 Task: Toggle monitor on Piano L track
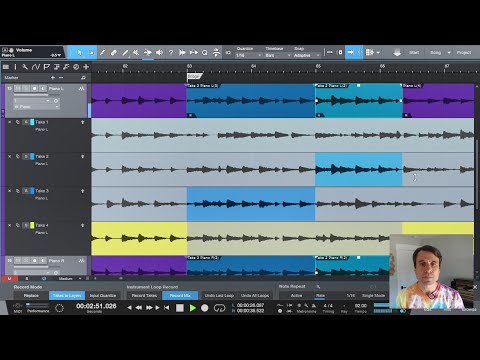pyautogui.click(x=43, y=89)
